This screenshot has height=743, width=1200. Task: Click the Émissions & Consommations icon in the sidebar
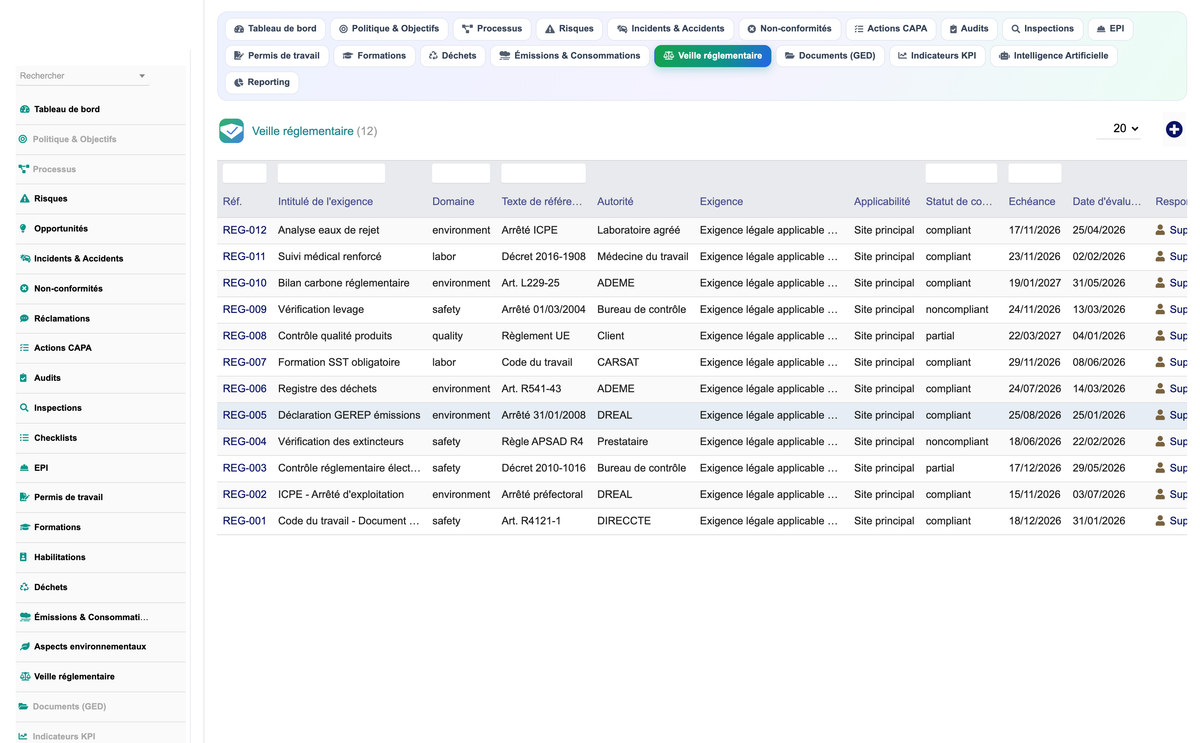24,617
